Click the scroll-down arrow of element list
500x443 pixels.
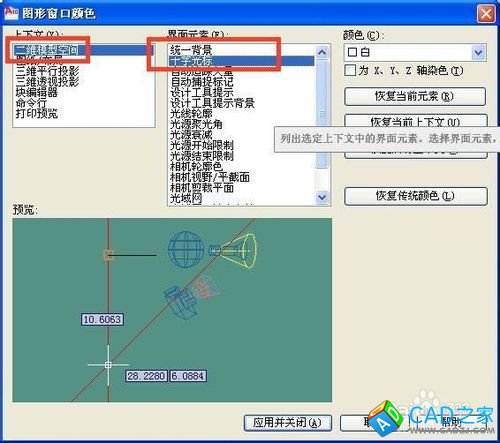(322, 197)
